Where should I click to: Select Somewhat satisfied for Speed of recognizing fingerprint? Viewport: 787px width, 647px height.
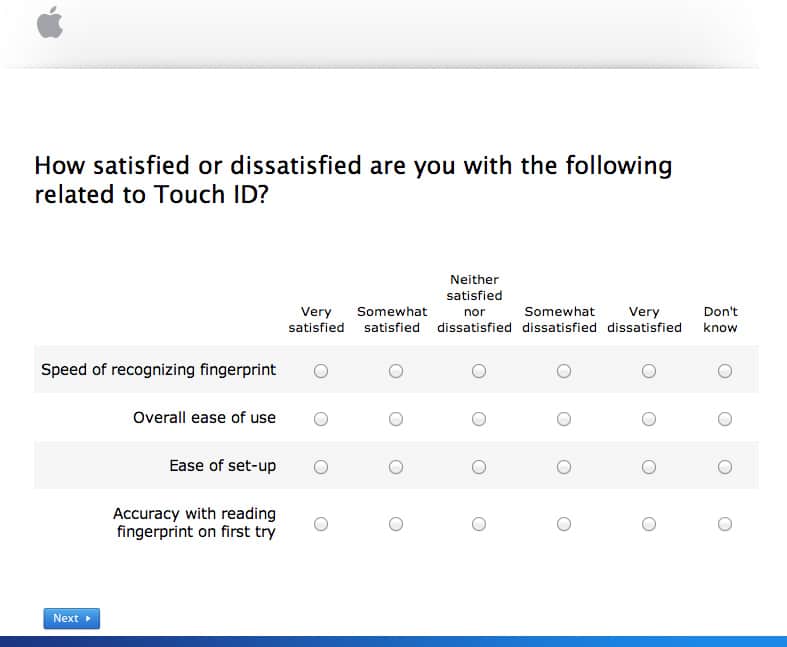(396, 371)
